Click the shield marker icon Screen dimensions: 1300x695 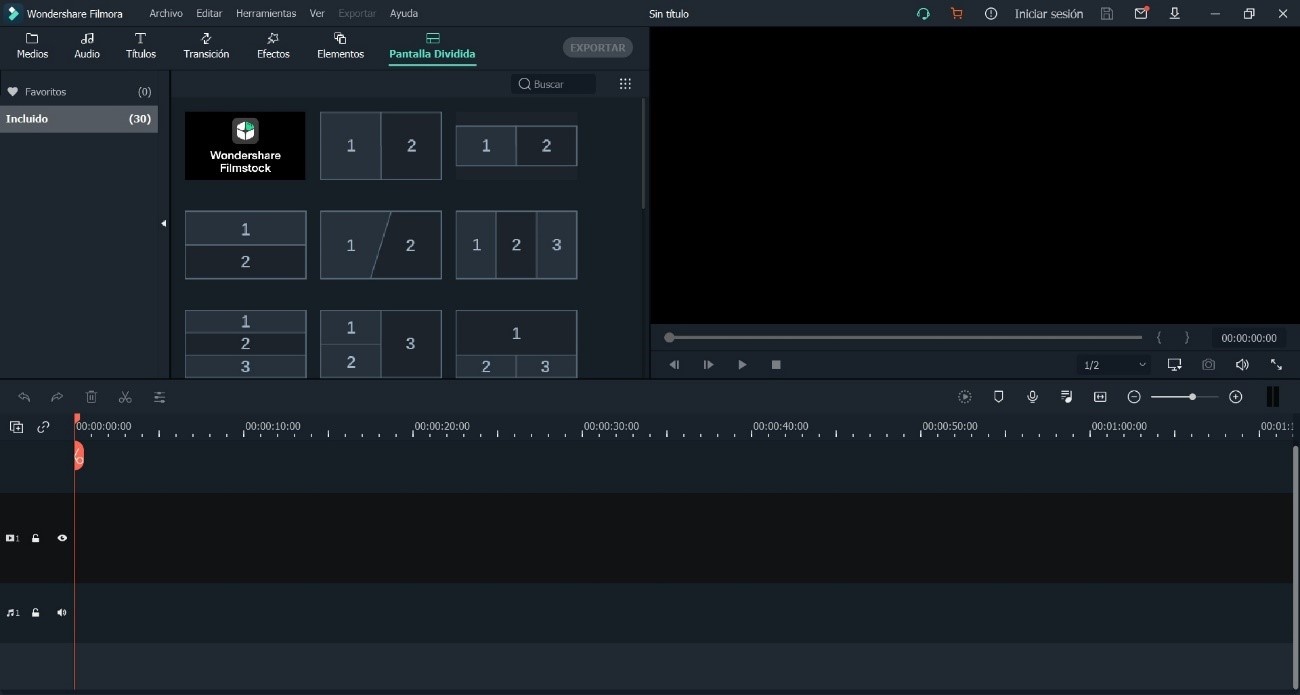click(x=998, y=397)
